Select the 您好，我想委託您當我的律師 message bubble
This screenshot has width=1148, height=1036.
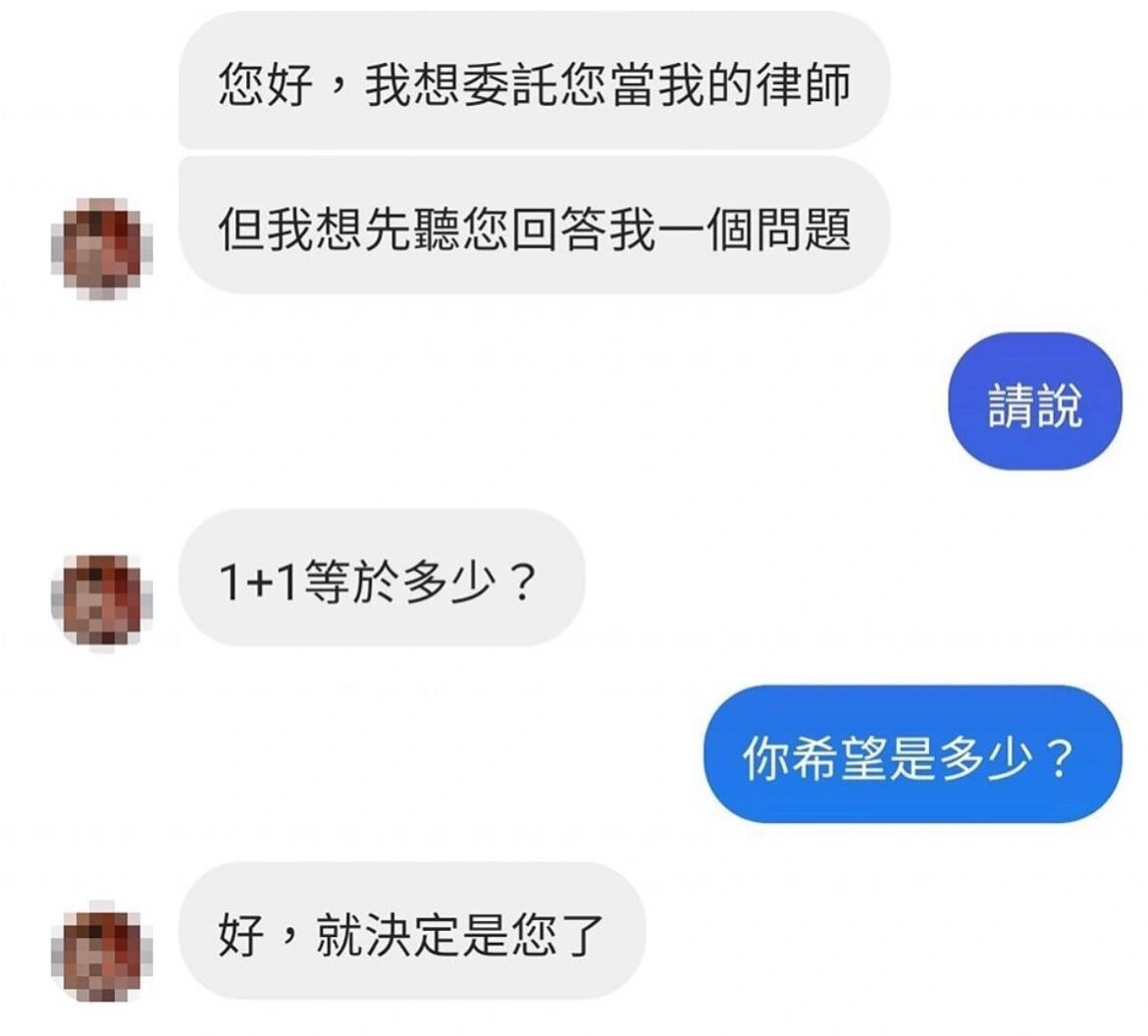[x=535, y=80]
